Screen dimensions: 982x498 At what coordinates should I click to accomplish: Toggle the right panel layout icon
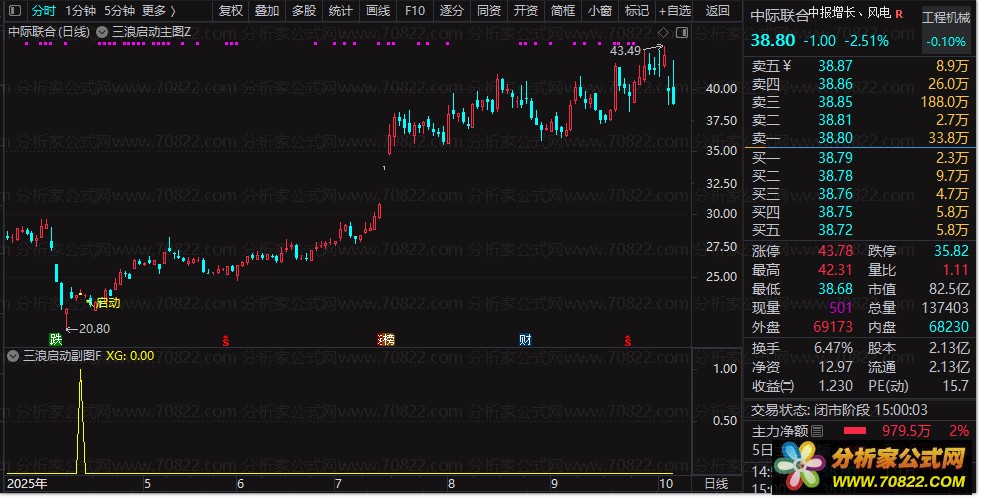(x=682, y=32)
